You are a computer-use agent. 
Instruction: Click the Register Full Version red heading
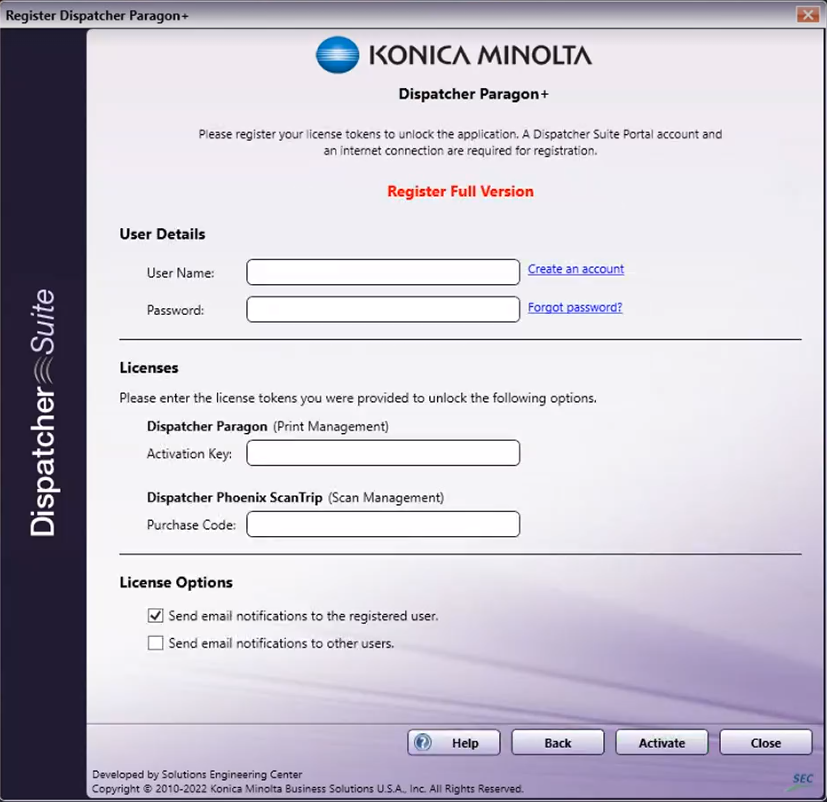pyautogui.click(x=460, y=191)
